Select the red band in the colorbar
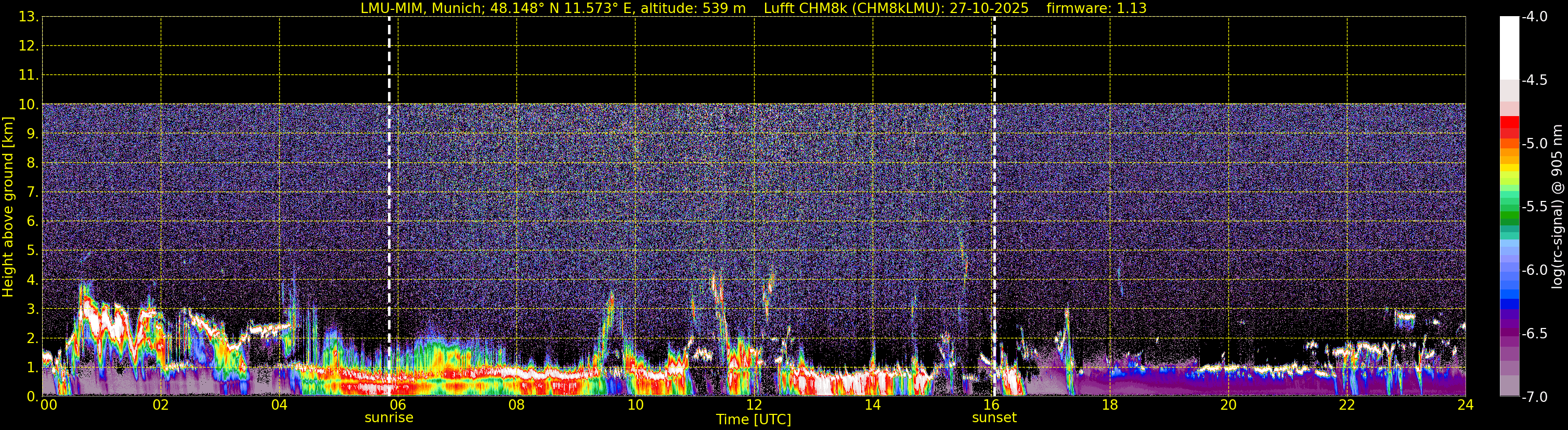Viewport: 1568px width, 430px height. click(1509, 122)
